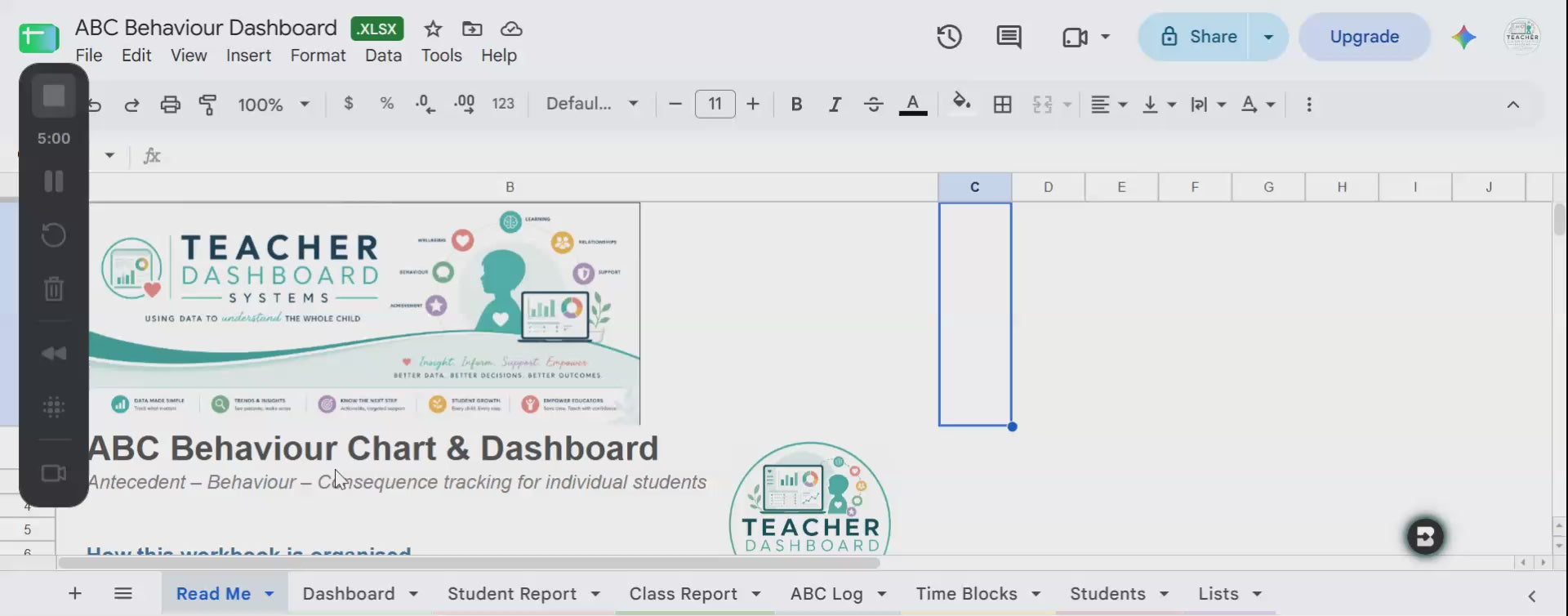Viewport: 1568px width, 616px height.
Task: Open the File menu
Action: point(89,56)
